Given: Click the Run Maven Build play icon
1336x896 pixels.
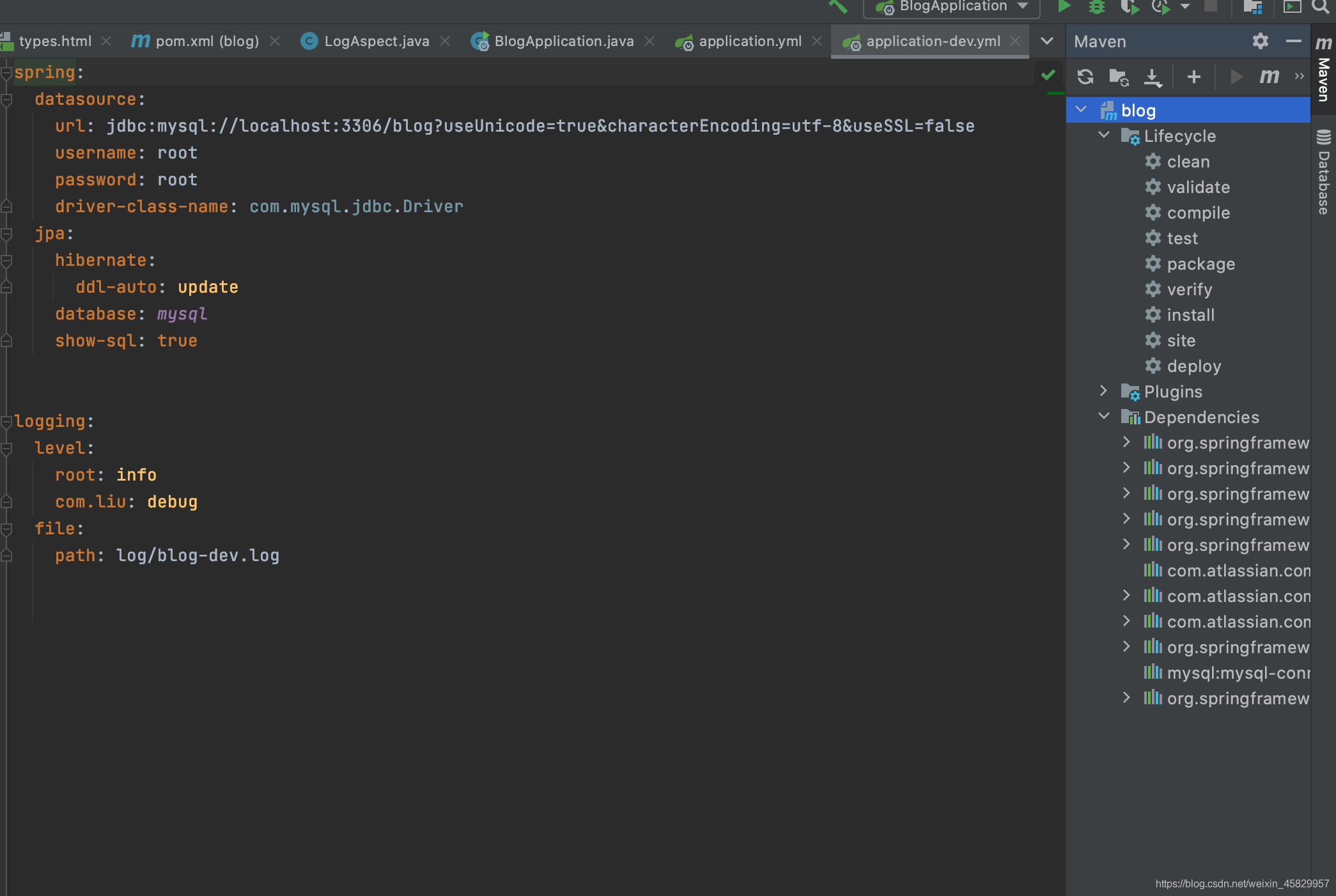Looking at the screenshot, I should [x=1237, y=77].
